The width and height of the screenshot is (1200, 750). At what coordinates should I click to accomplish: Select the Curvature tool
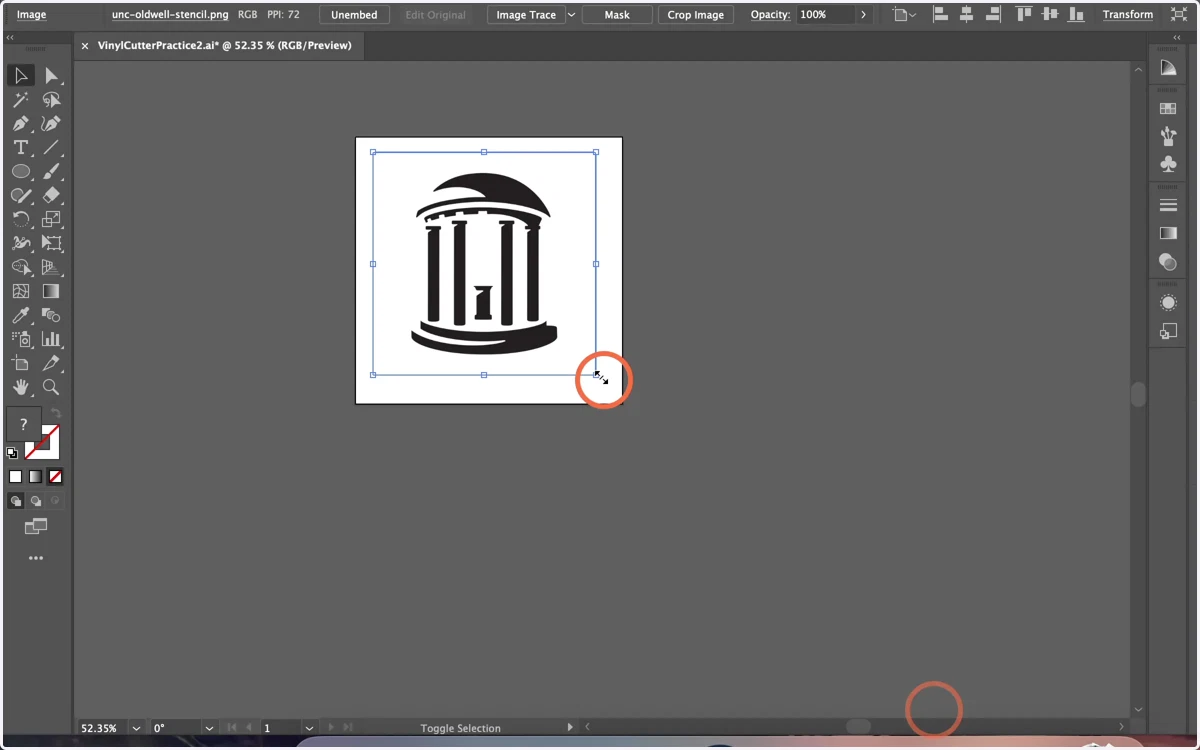51,124
